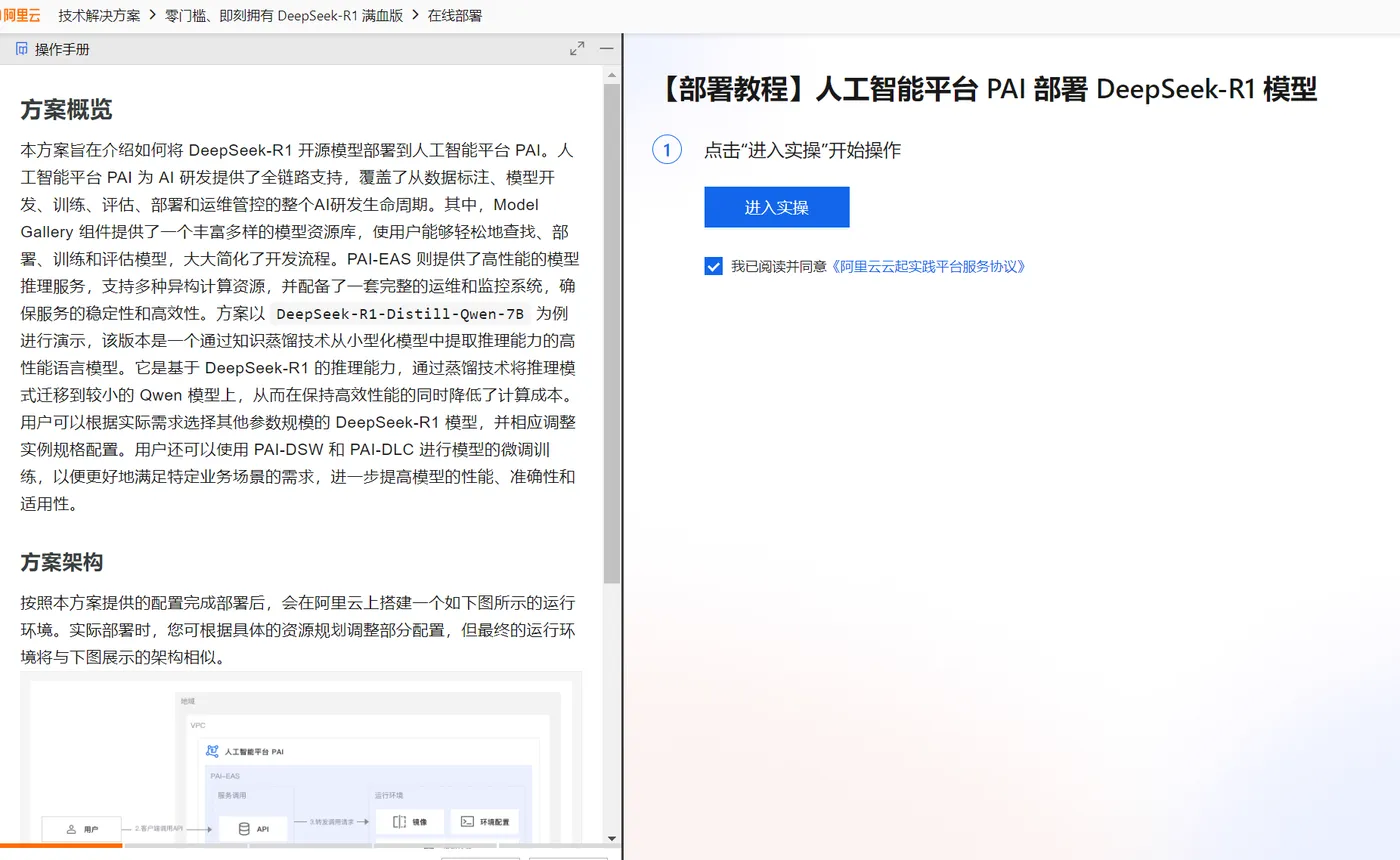The image size is (1400, 860).
Task: Open the 零门槛、即刻拥有 DeepSeek-R1 满血版 breadcrumb
Action: coord(283,16)
